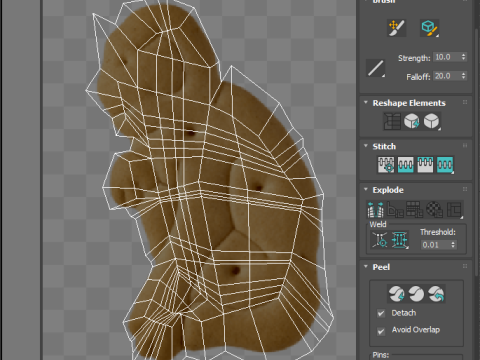The image size is (480, 360).
Task: Click Flatten by Polygon Angle icon
Action: pyautogui.click(x=395, y=209)
